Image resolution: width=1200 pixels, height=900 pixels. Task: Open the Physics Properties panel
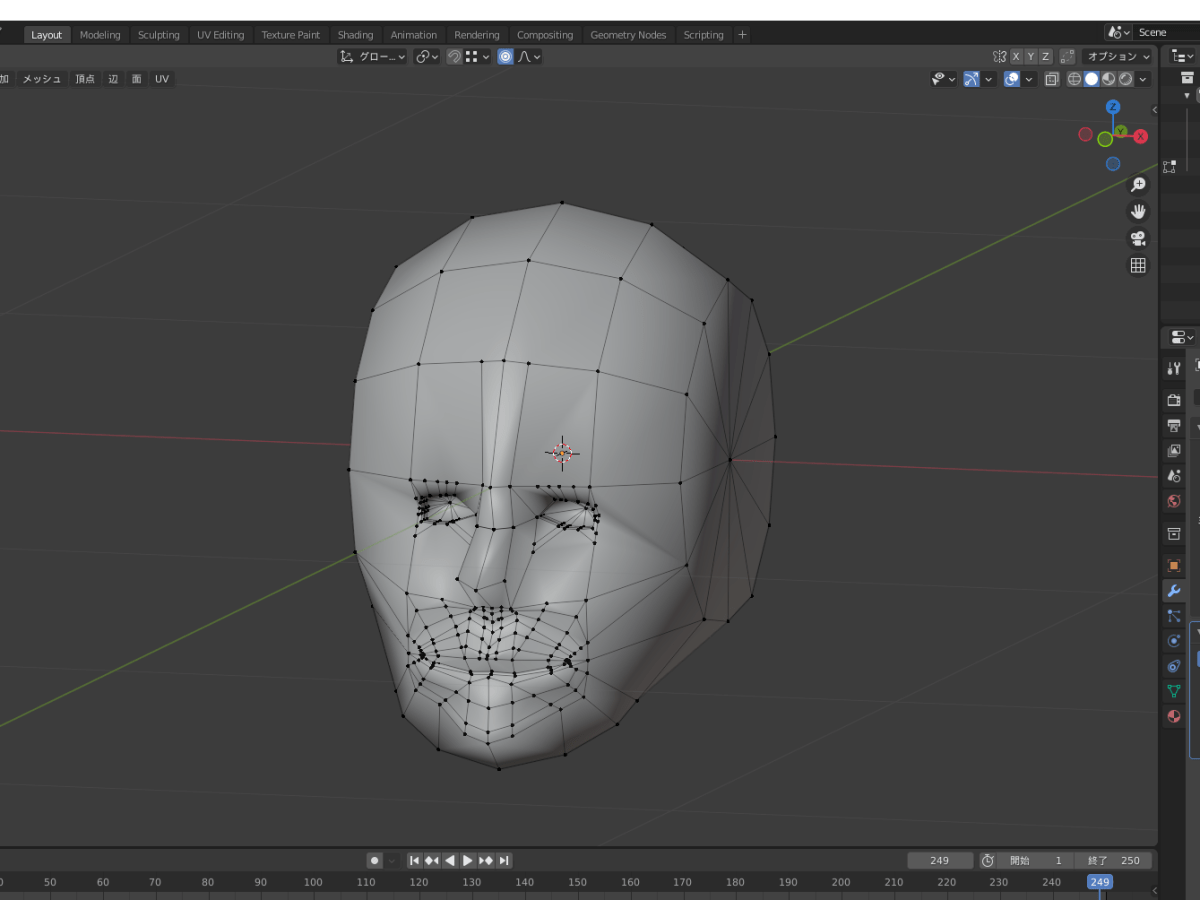1173,640
